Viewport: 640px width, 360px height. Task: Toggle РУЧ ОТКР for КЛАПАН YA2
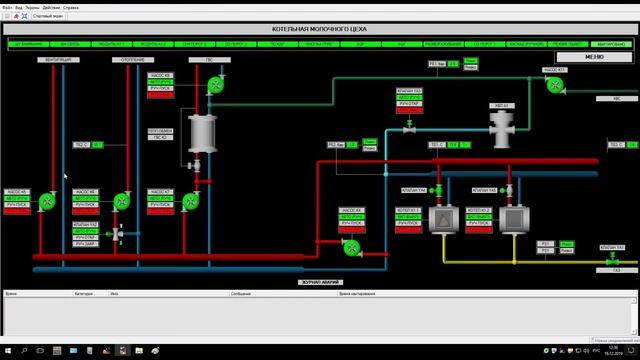click(x=86, y=238)
